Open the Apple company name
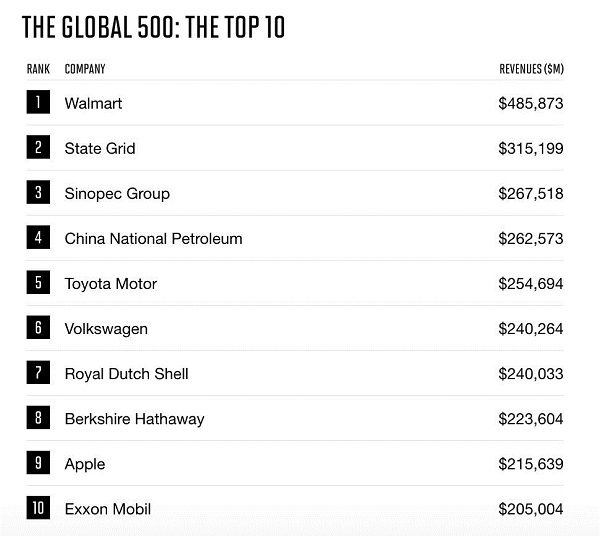 pos(85,464)
